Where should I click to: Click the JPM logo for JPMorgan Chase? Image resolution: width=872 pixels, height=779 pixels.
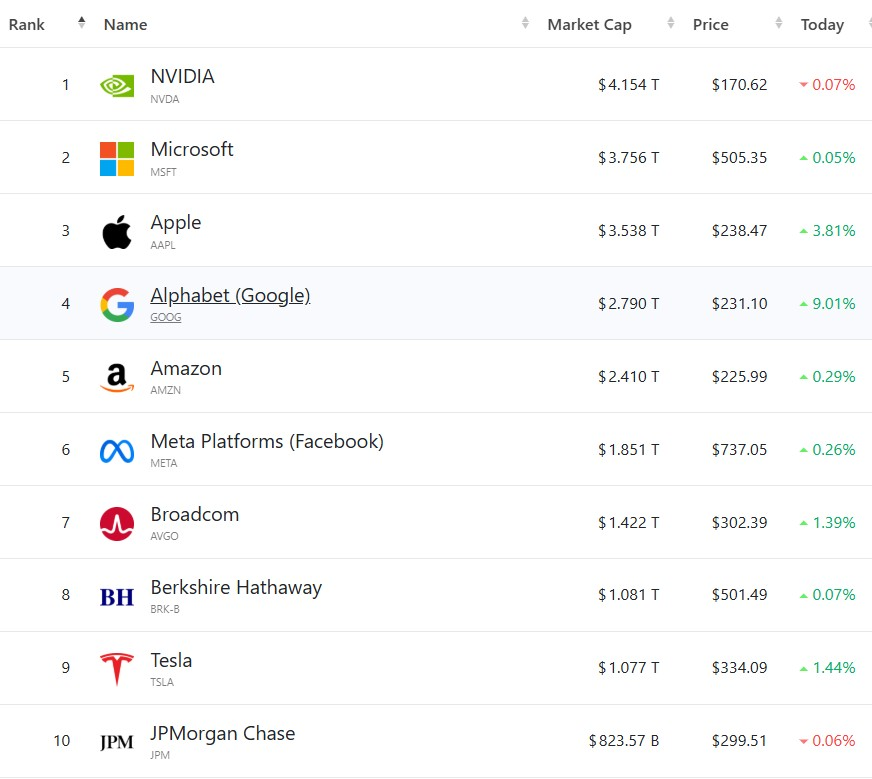[x=117, y=742]
